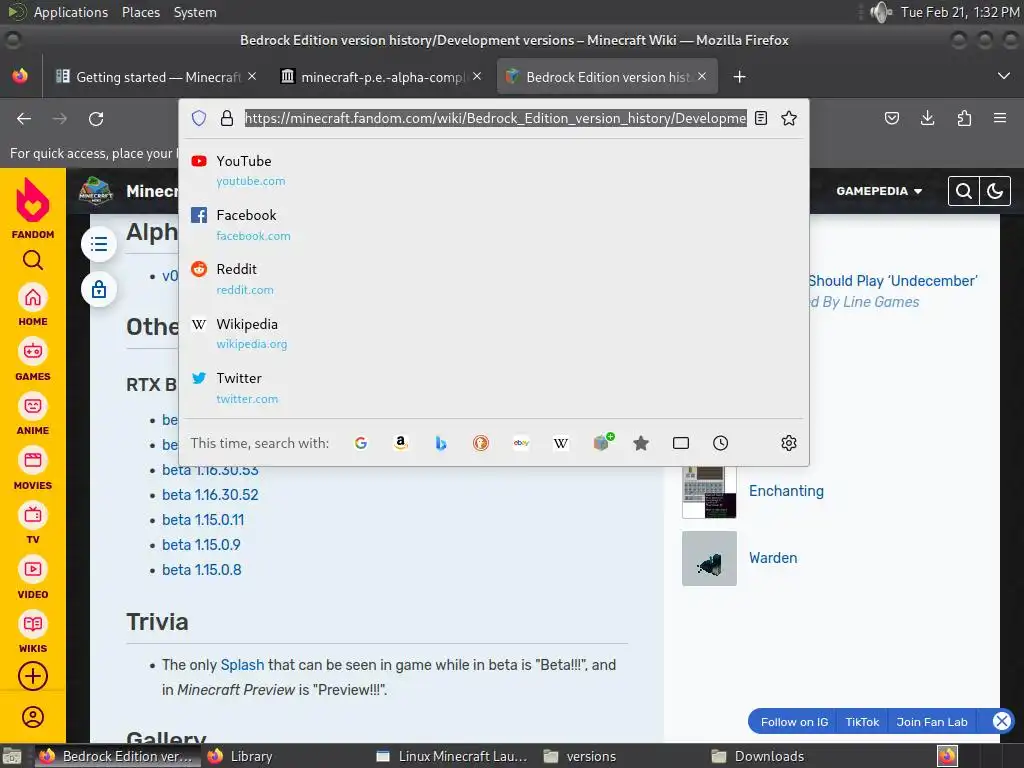Open the Splash wiki link
The height and width of the screenshot is (768, 1024).
(x=242, y=665)
